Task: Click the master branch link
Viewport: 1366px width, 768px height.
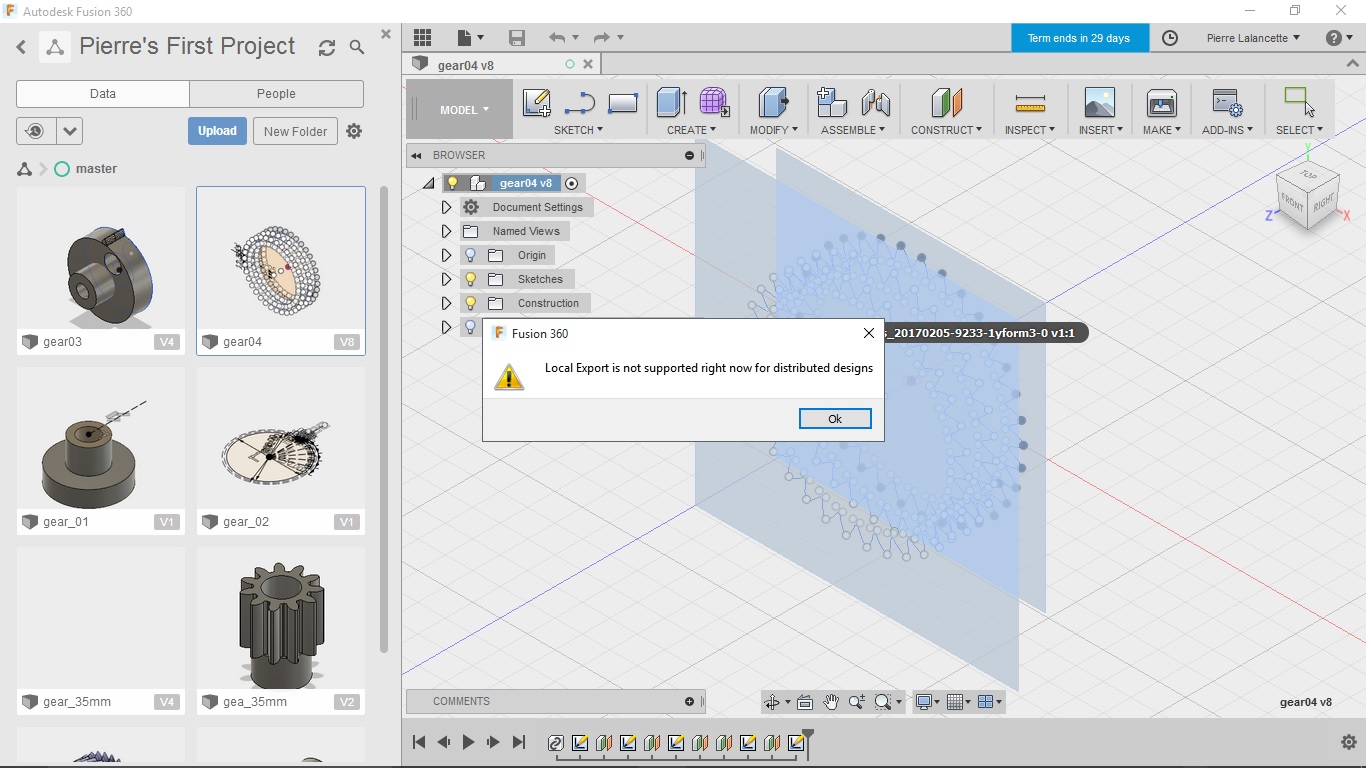Action: tap(96, 169)
